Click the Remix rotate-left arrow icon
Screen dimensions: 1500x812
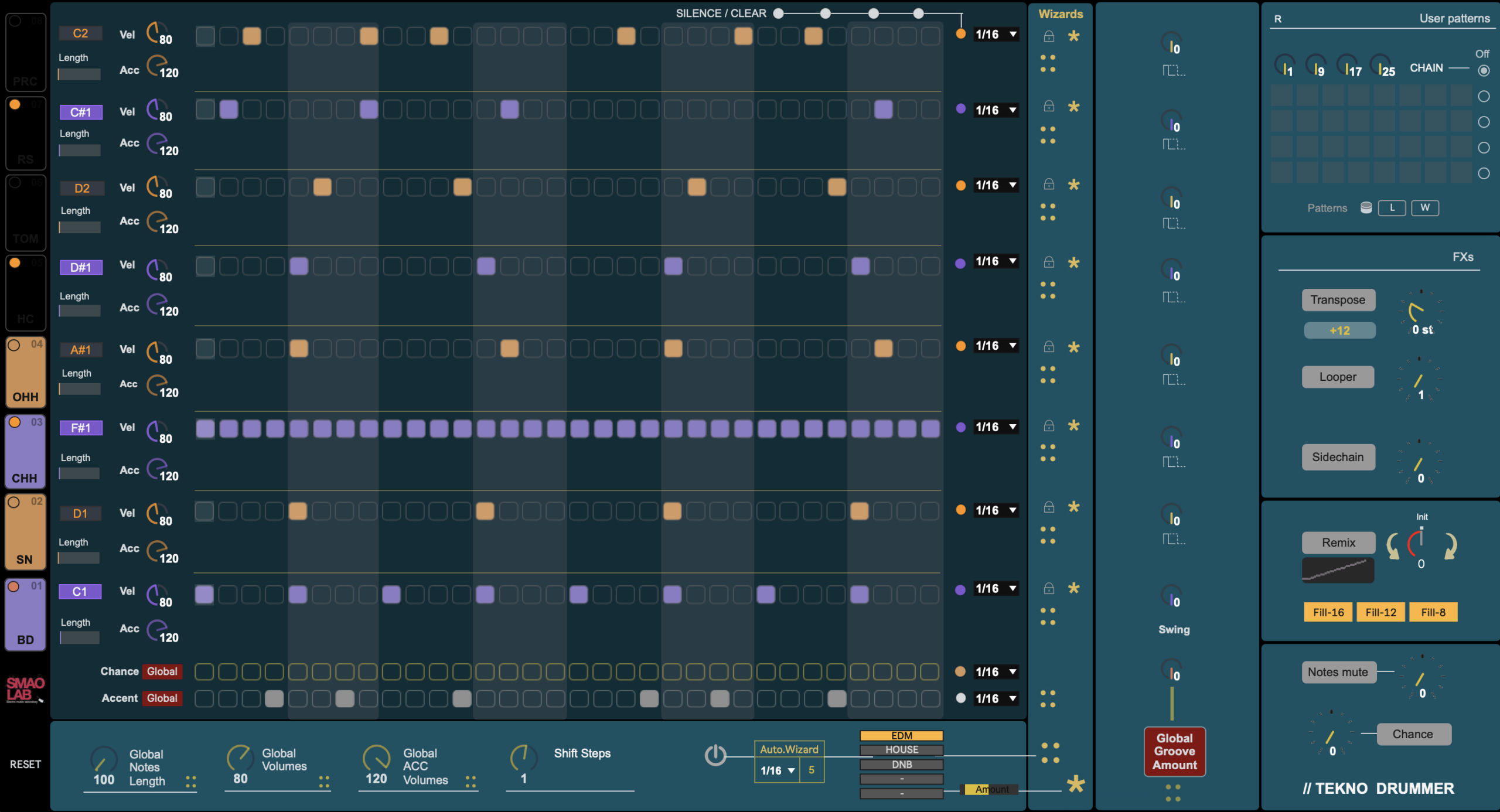tap(1393, 546)
